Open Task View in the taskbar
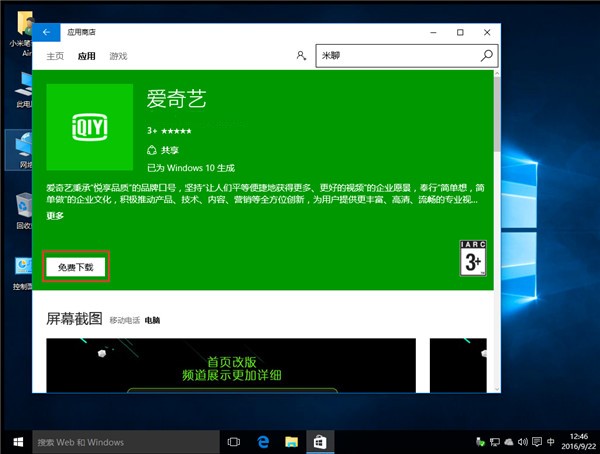Viewport: 600px width, 454px height. [x=233, y=442]
